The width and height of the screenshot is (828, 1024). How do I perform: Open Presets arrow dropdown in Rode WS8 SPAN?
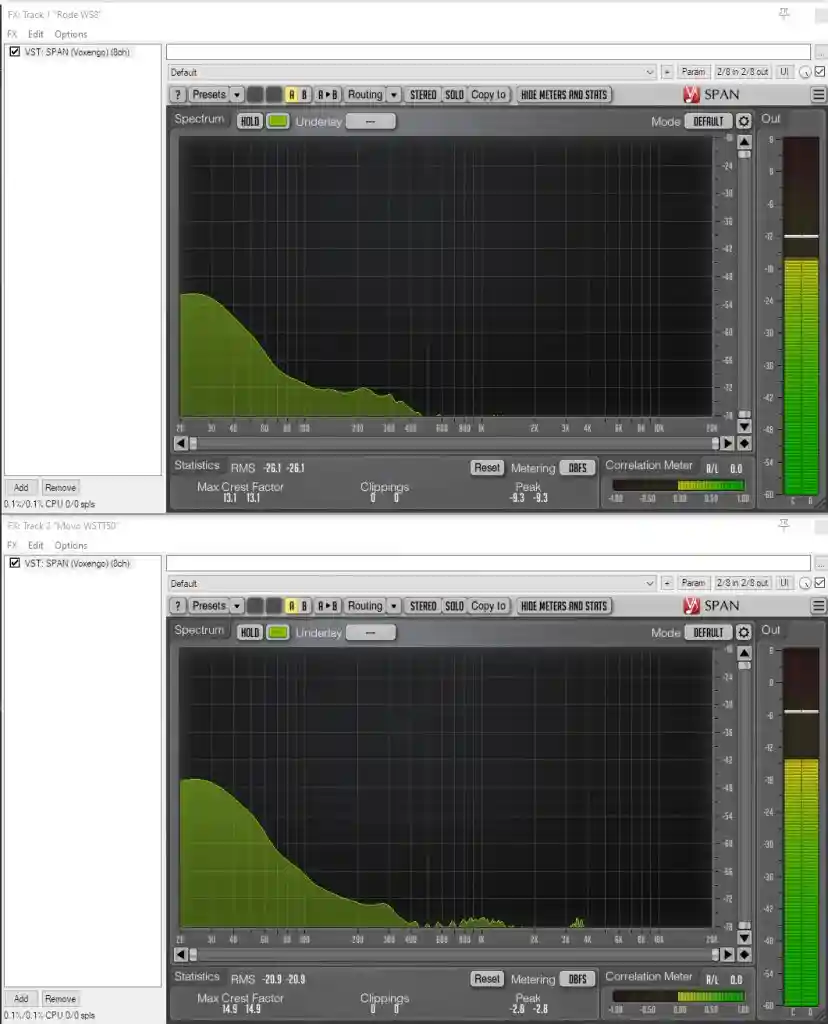pyautogui.click(x=236, y=95)
